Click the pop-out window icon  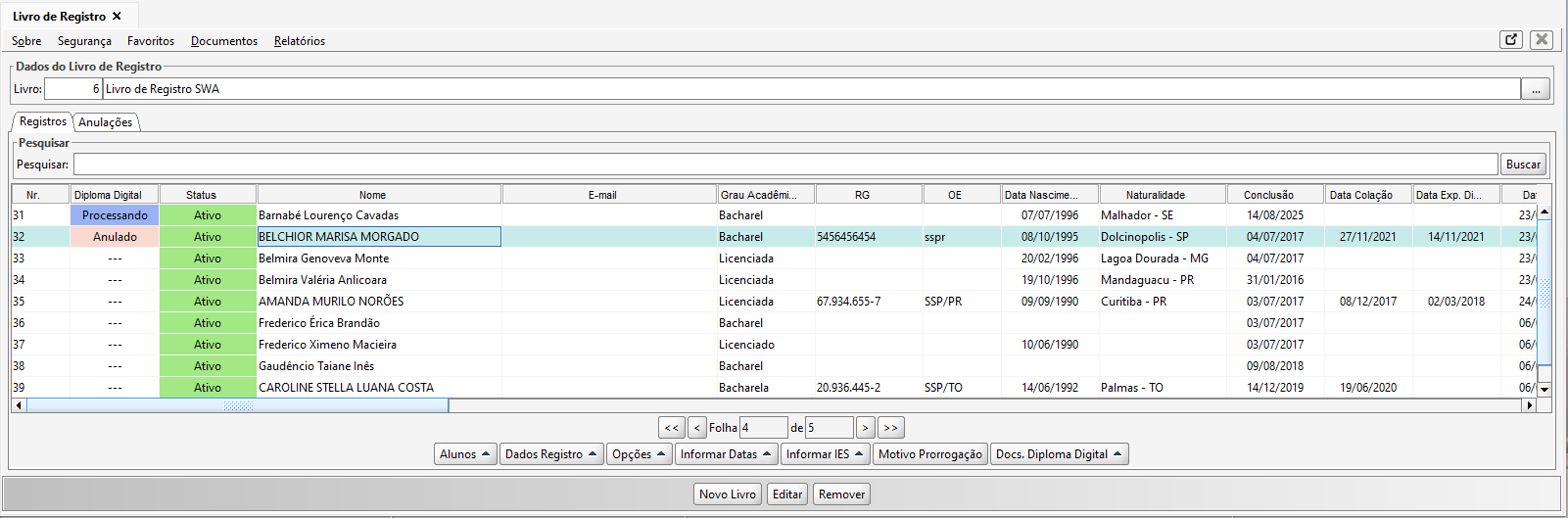click(x=1511, y=39)
